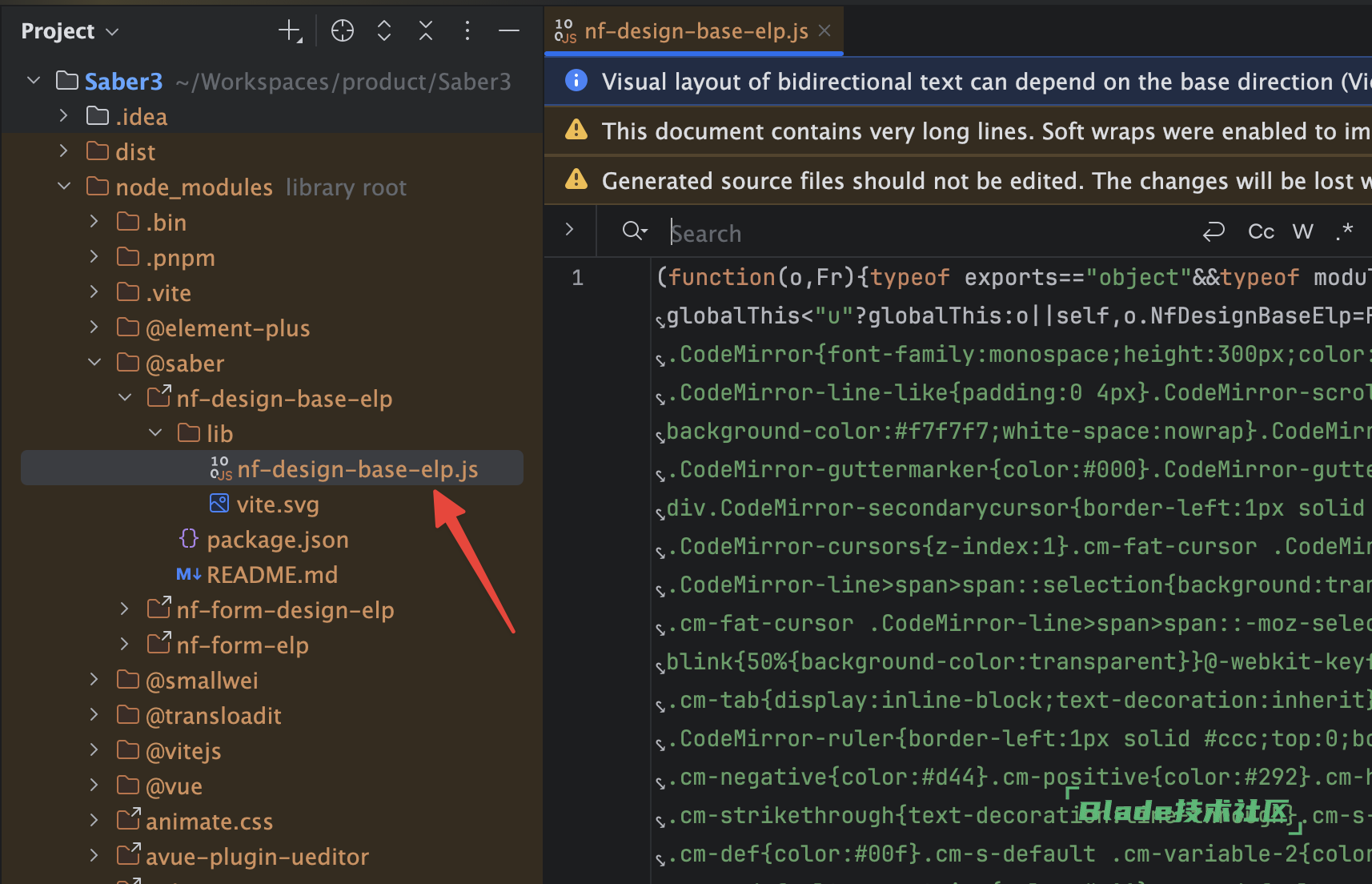Expand the avue-plugin-ueditor folder
Viewport: 1372px width, 884px height.
[x=94, y=856]
